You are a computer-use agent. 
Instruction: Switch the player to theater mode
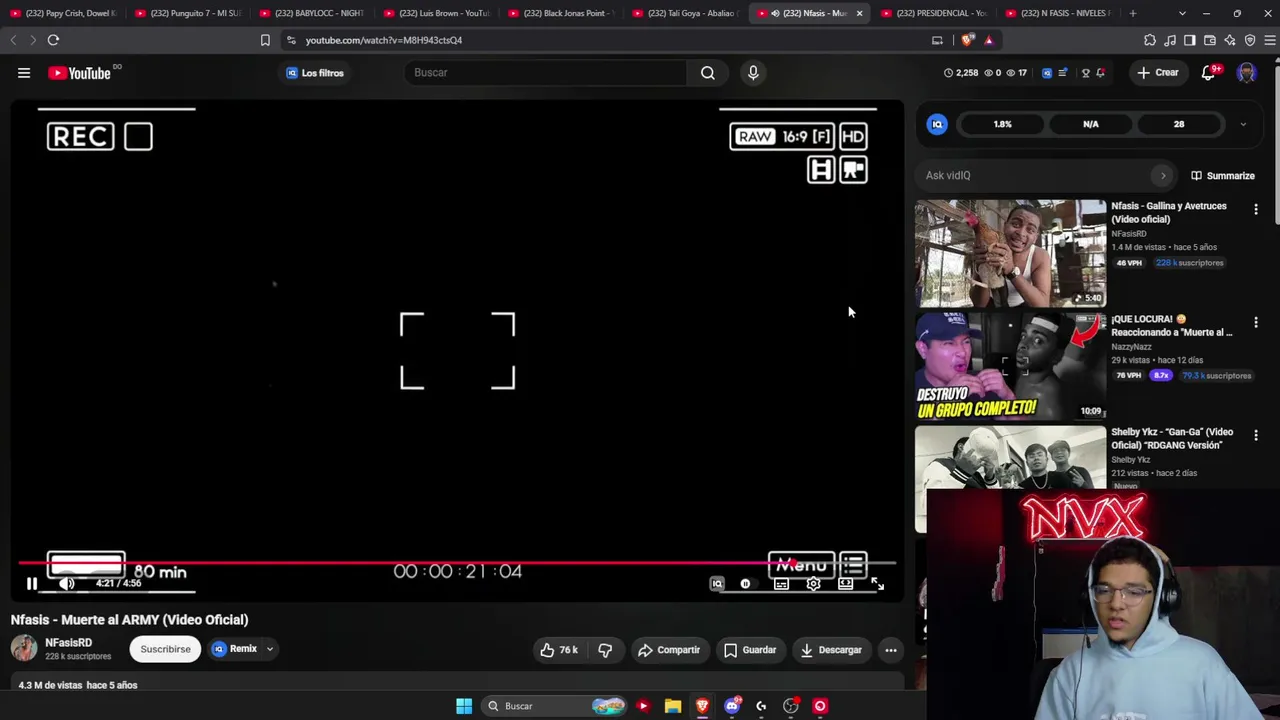point(845,584)
